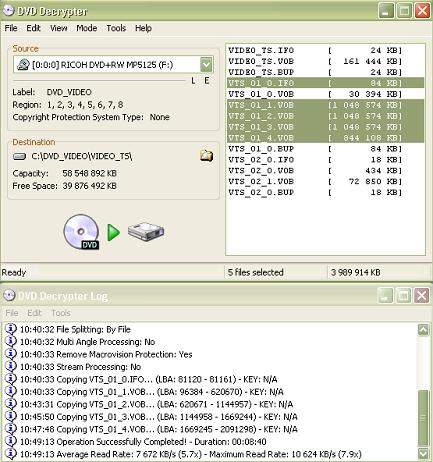Click the info icon beside Copying VTS_01_3.VOB entry
This screenshot has height=462, width=433.
coord(11,417)
